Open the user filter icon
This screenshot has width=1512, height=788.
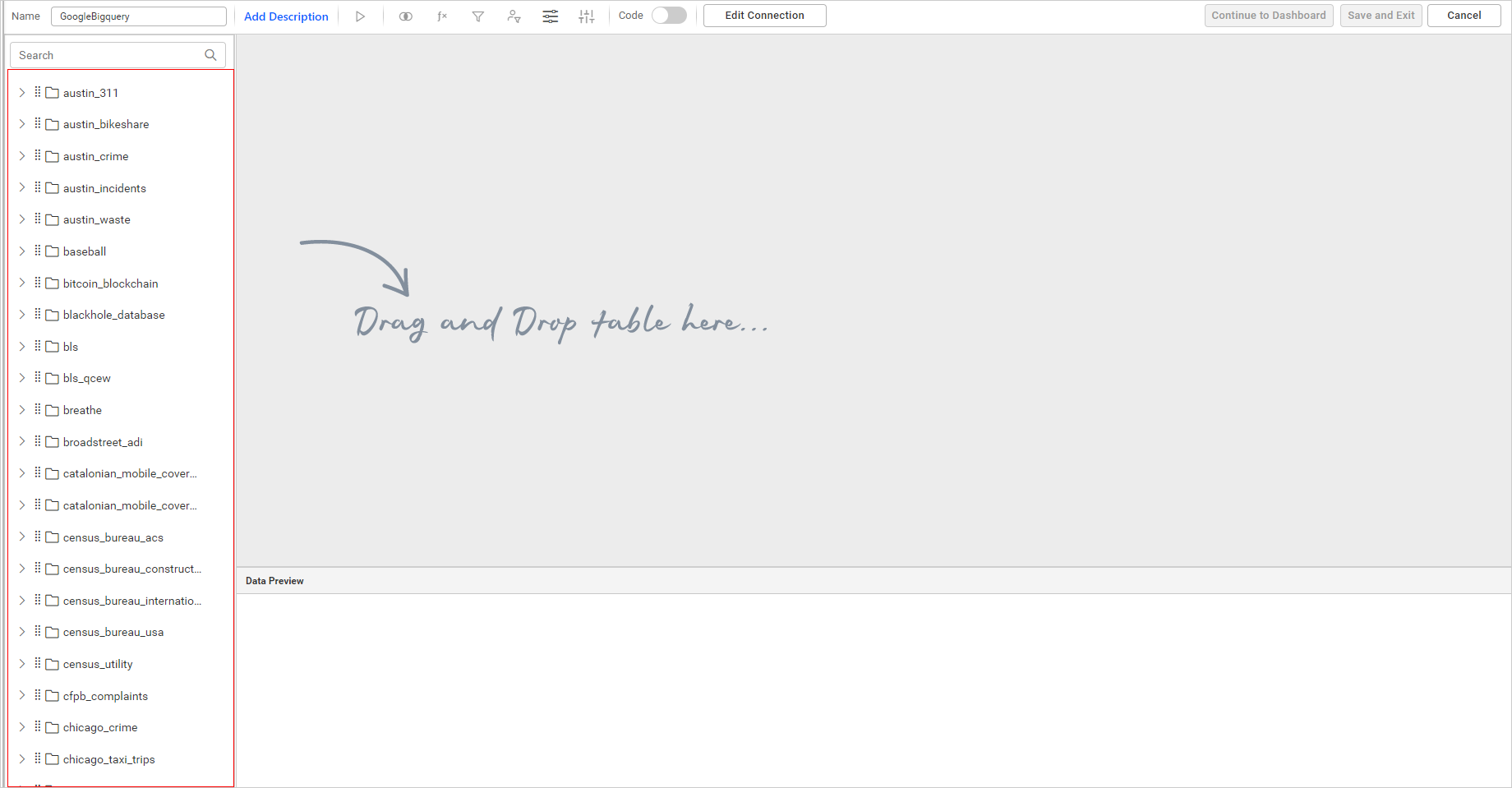514,16
